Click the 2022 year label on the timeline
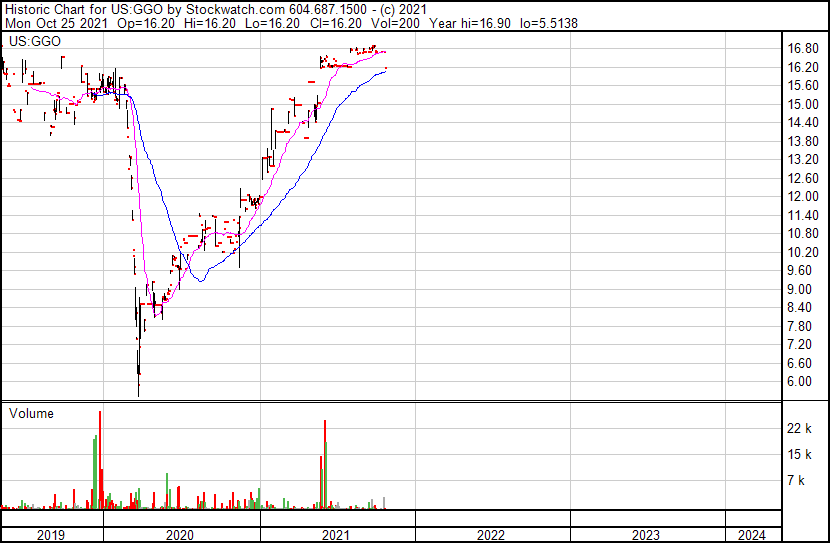 point(491,535)
